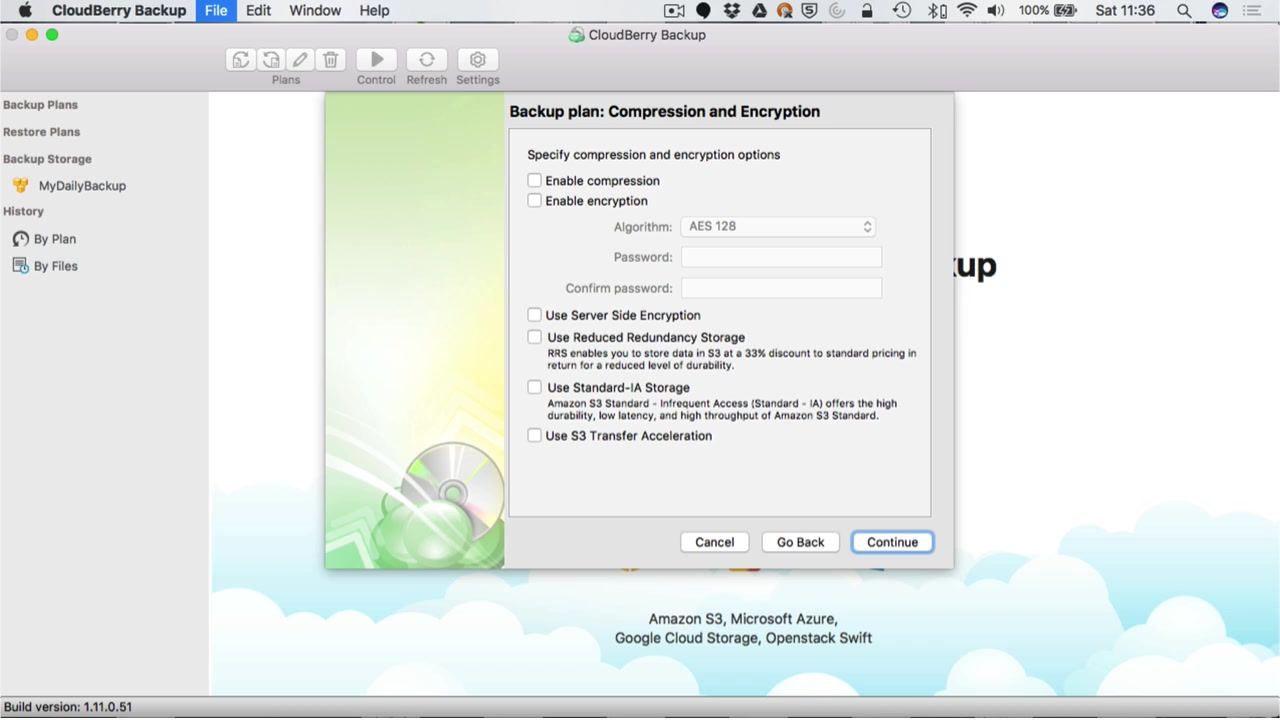Enable compression checkbox
The width and height of the screenshot is (1280, 720).
[x=535, y=181]
